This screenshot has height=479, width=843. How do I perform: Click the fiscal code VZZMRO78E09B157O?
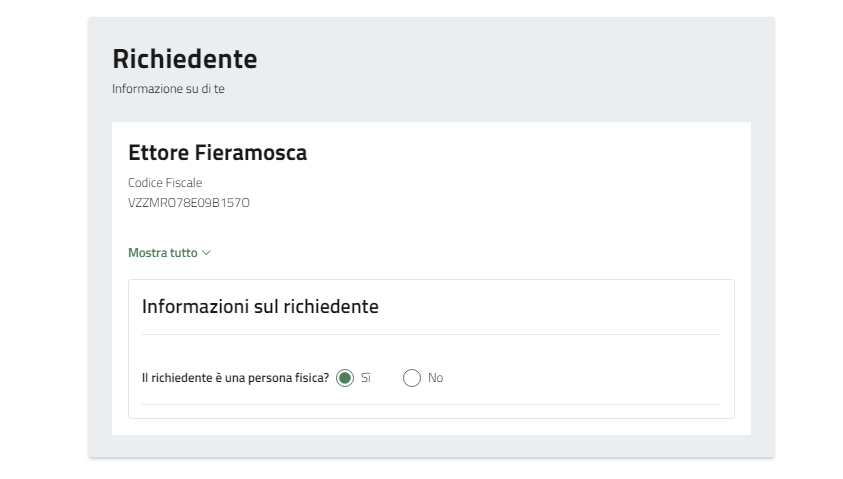189,203
